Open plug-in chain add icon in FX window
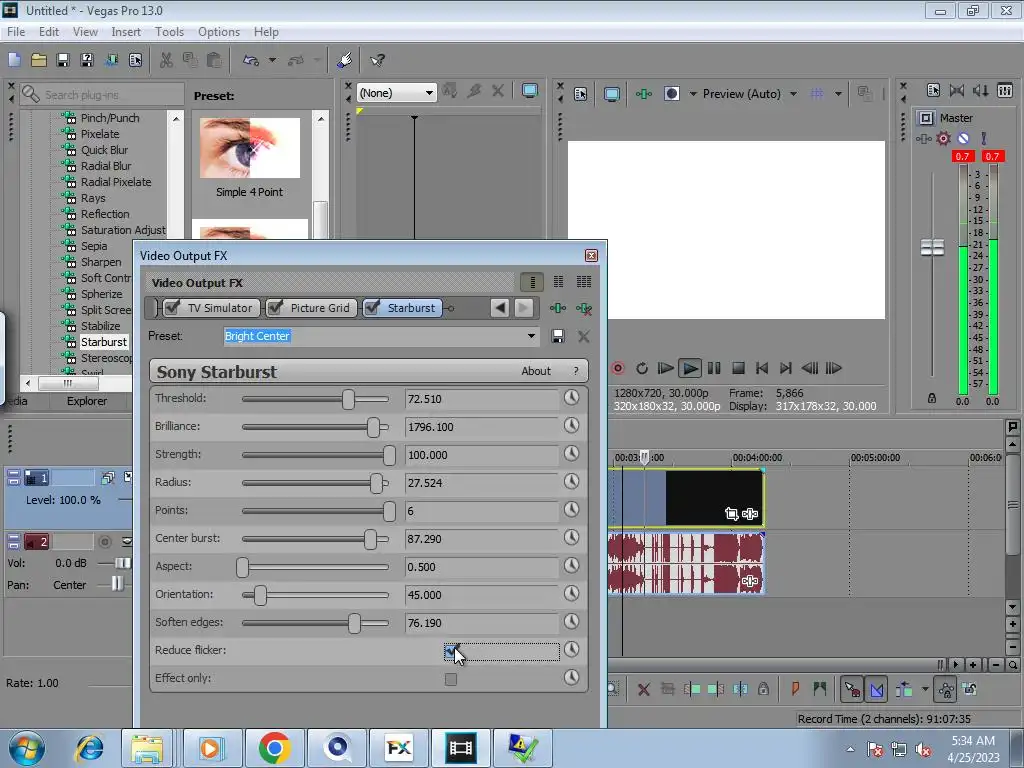Viewport: 1024px width, 768px height. click(558, 308)
